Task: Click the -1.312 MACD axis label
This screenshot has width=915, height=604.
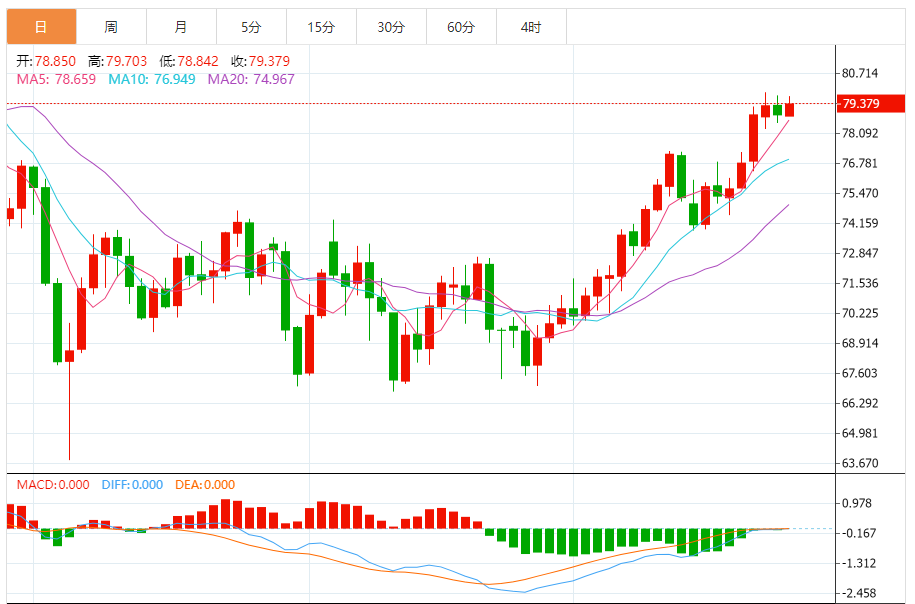Action: tap(858, 564)
